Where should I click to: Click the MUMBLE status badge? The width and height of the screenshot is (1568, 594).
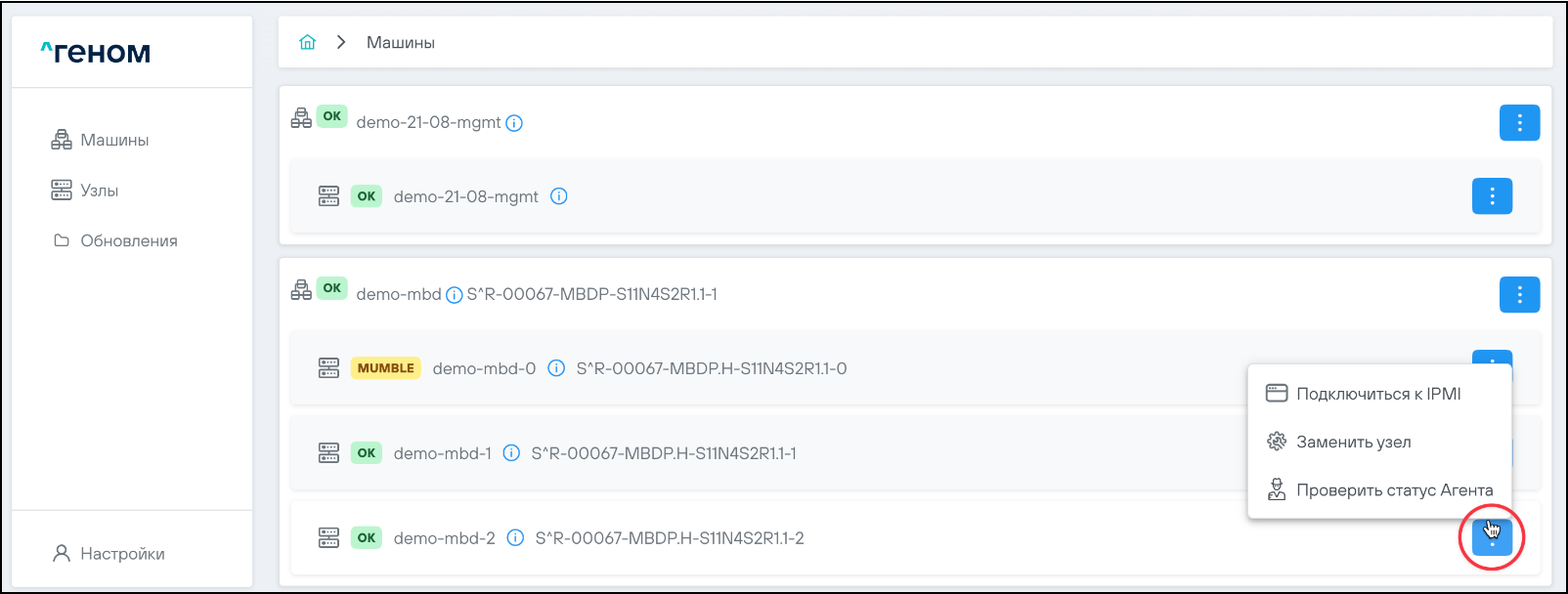click(385, 368)
